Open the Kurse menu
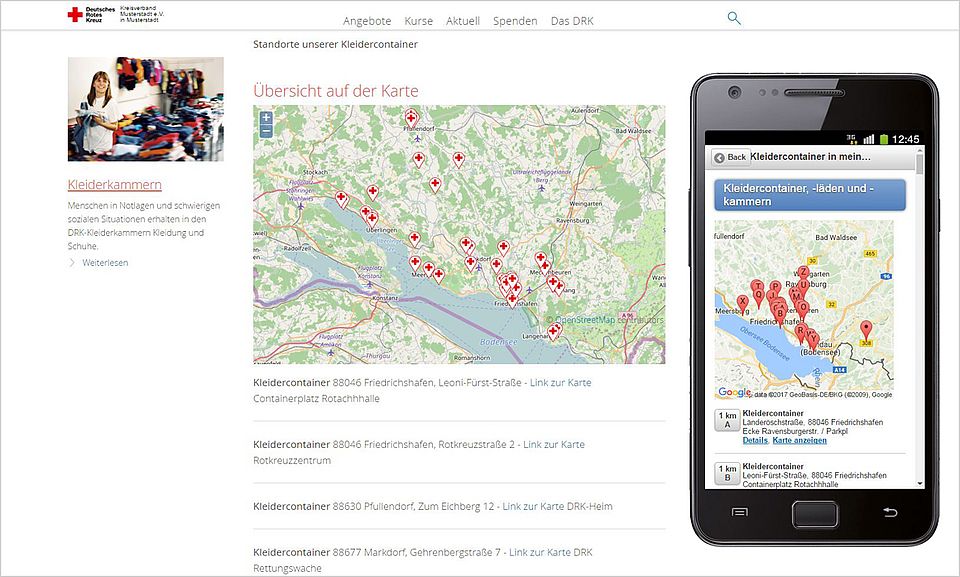 point(418,21)
